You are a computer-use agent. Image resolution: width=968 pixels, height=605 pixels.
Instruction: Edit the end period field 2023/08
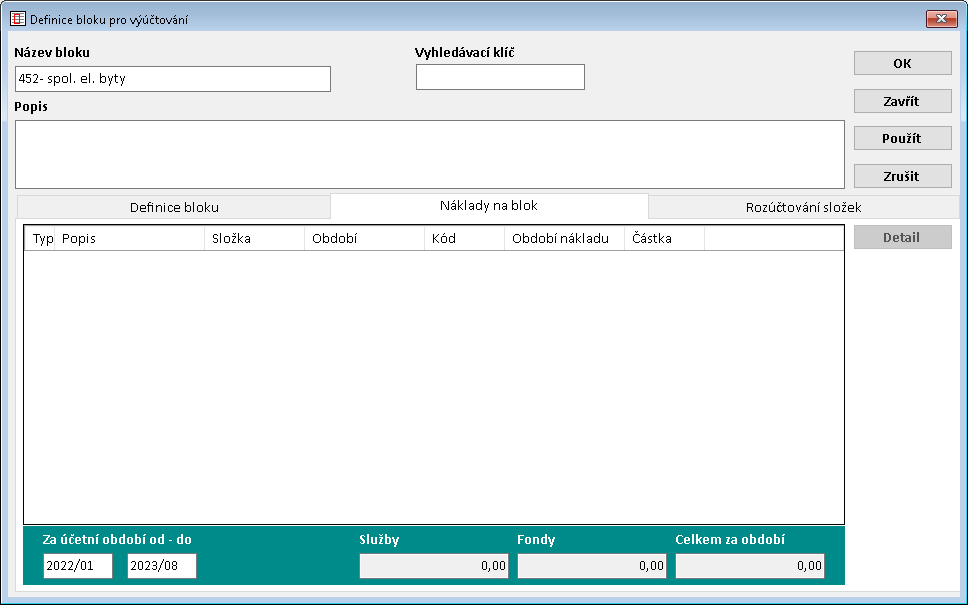[x=162, y=566]
